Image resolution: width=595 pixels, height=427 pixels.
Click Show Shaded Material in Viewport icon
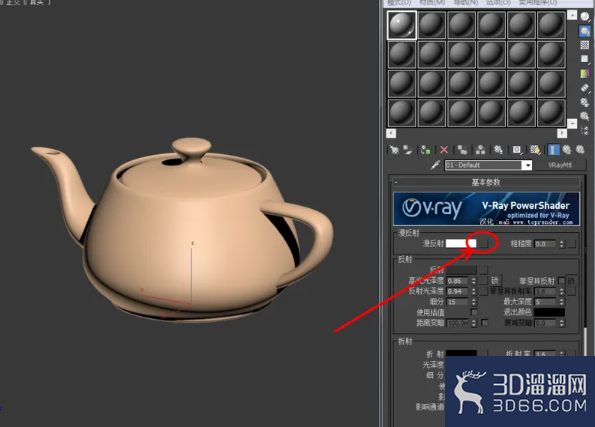click(535, 150)
